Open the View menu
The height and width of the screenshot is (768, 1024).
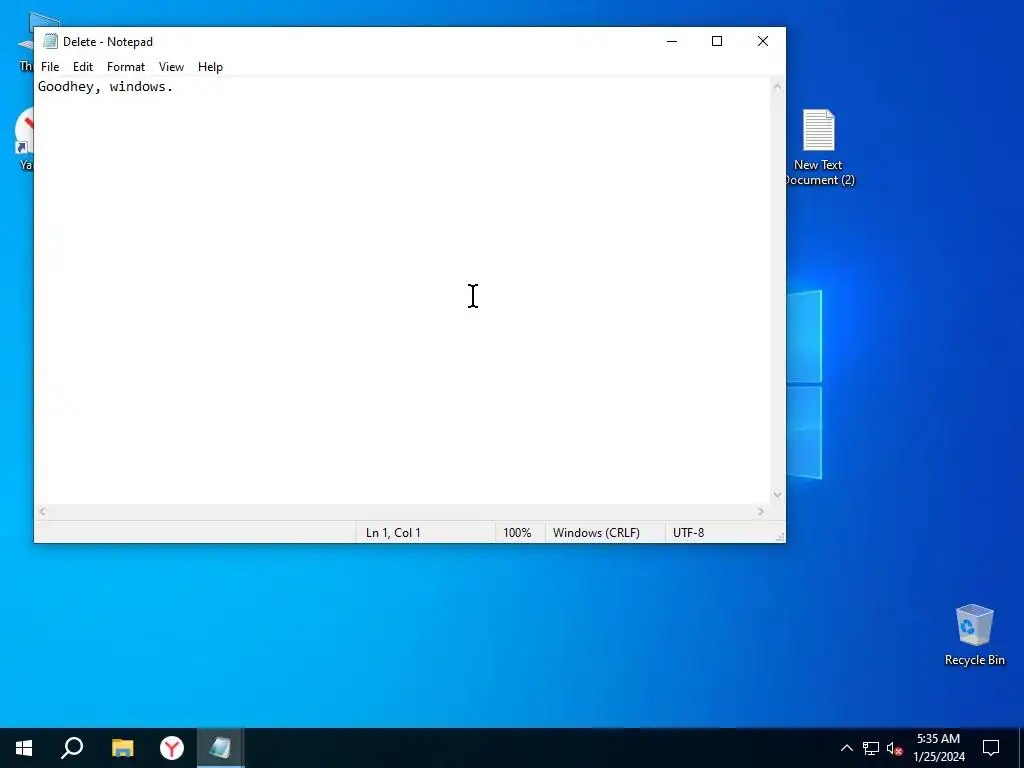(x=171, y=67)
